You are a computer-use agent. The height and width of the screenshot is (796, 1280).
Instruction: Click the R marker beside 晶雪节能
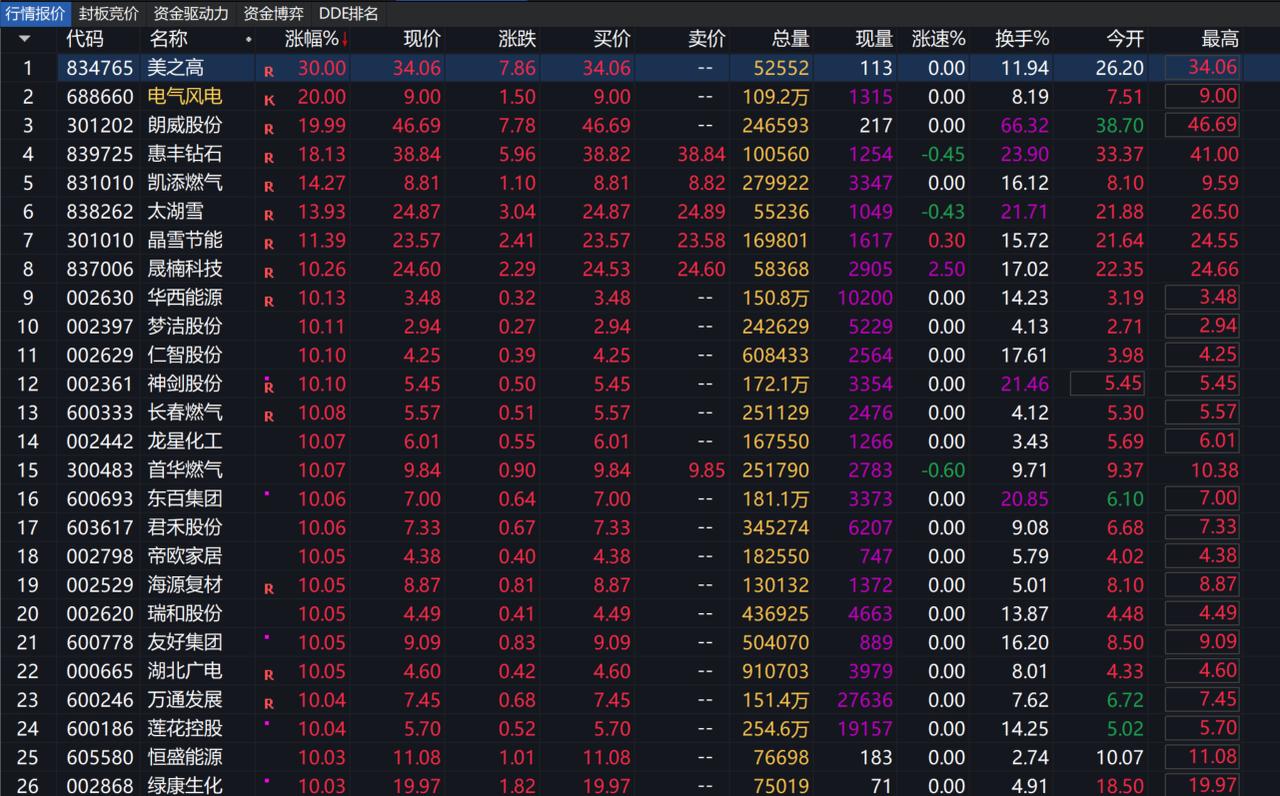(268, 244)
